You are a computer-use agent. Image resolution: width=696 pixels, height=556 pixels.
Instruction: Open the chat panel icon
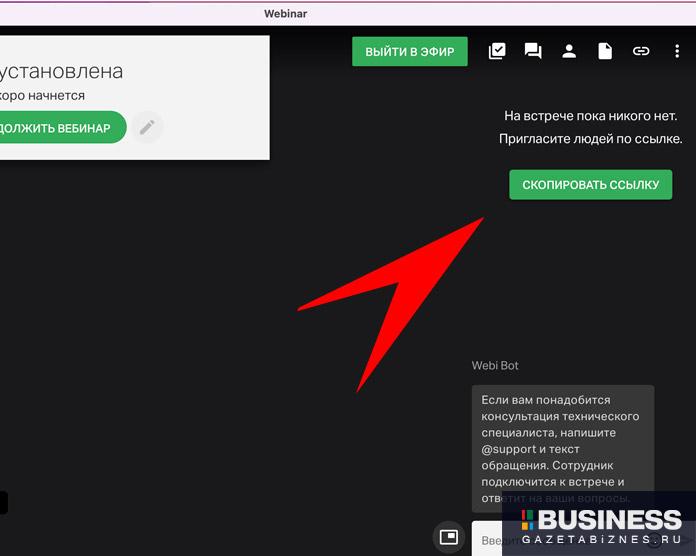click(x=533, y=52)
